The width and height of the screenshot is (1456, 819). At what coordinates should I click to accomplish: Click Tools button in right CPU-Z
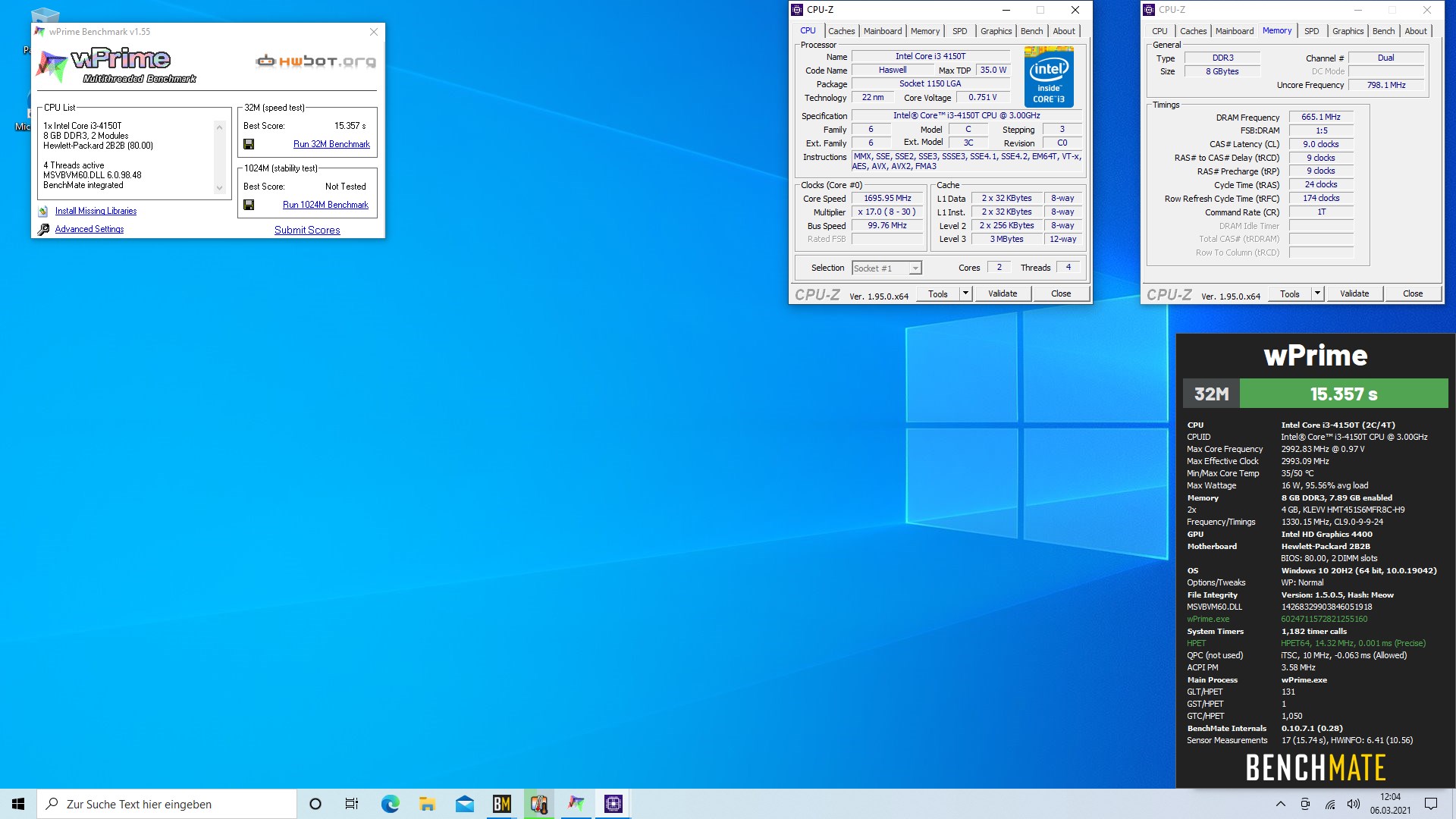pyautogui.click(x=1290, y=293)
